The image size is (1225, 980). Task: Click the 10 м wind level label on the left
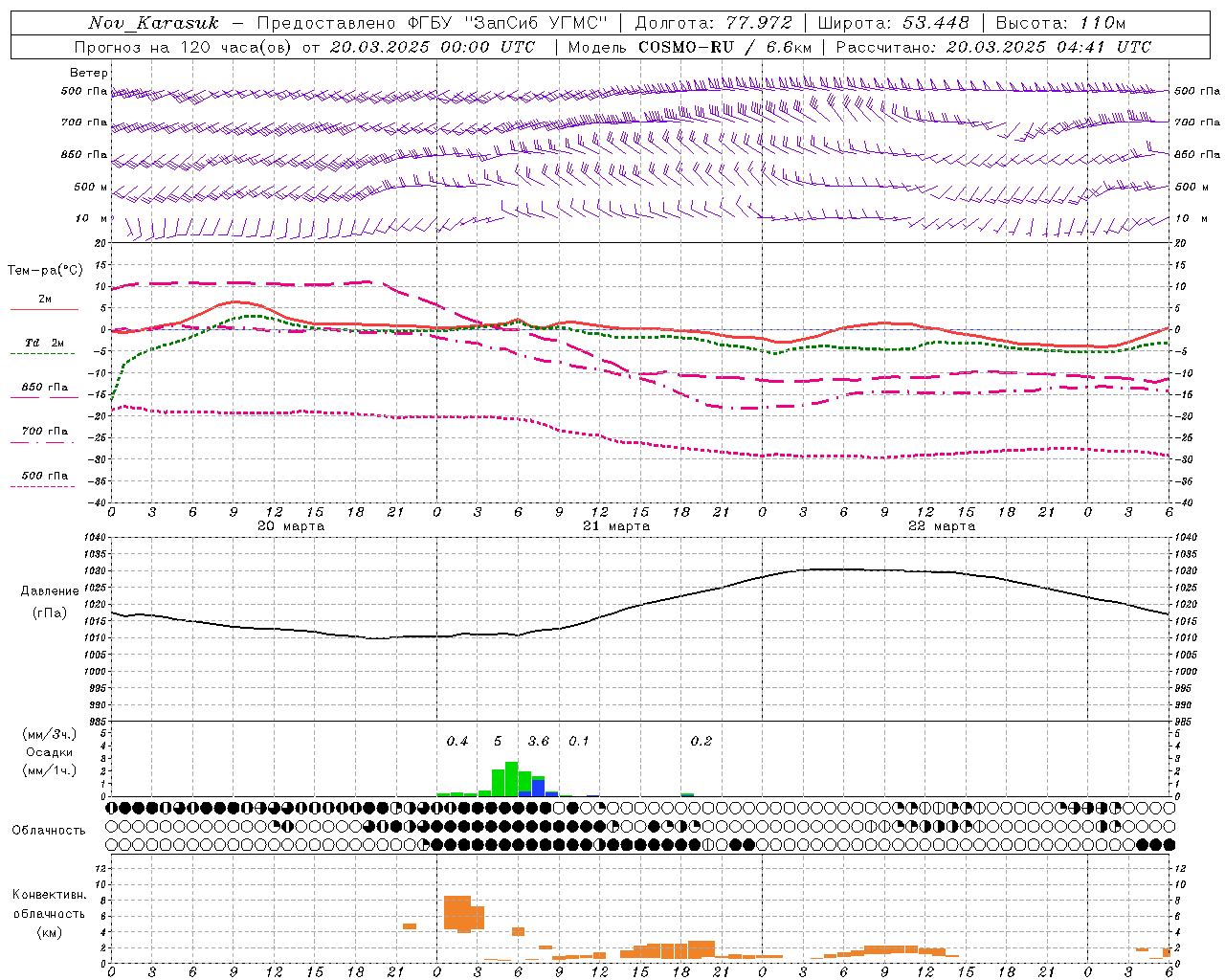[92, 218]
